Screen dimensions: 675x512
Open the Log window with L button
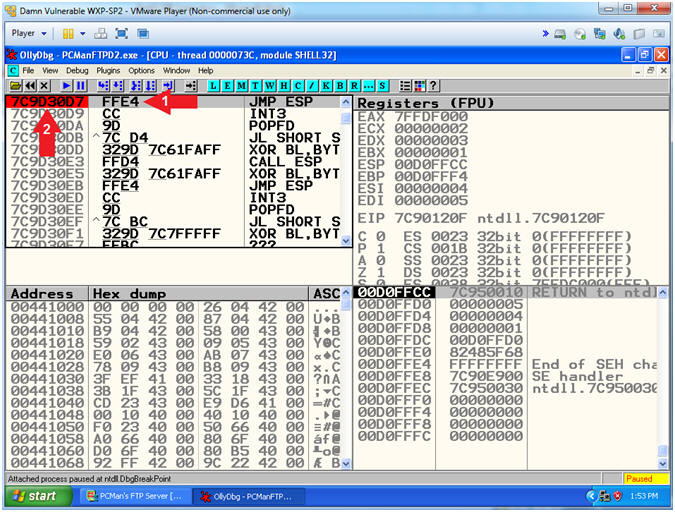click(213, 86)
